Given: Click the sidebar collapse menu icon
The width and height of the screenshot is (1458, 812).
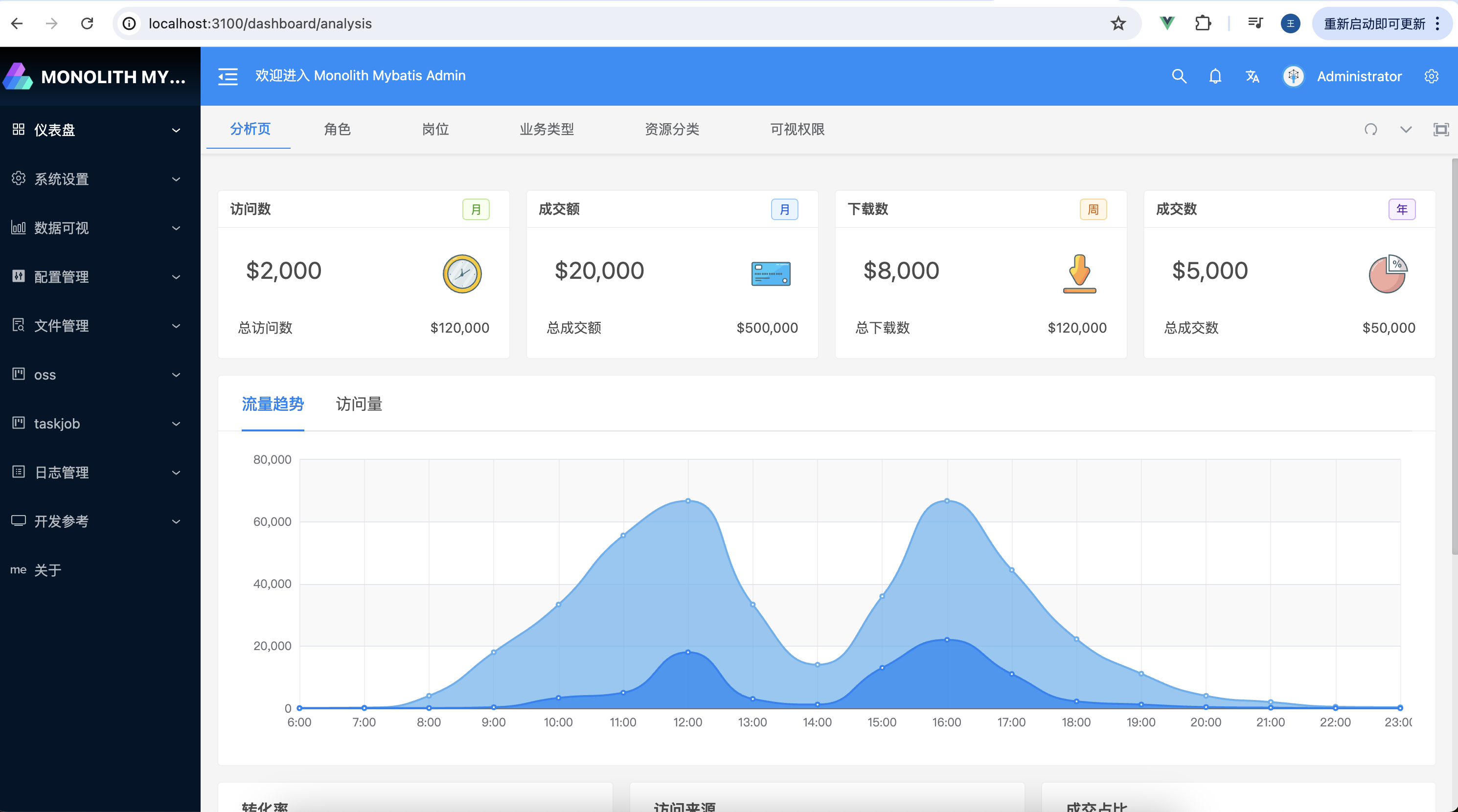Looking at the screenshot, I should [x=228, y=76].
